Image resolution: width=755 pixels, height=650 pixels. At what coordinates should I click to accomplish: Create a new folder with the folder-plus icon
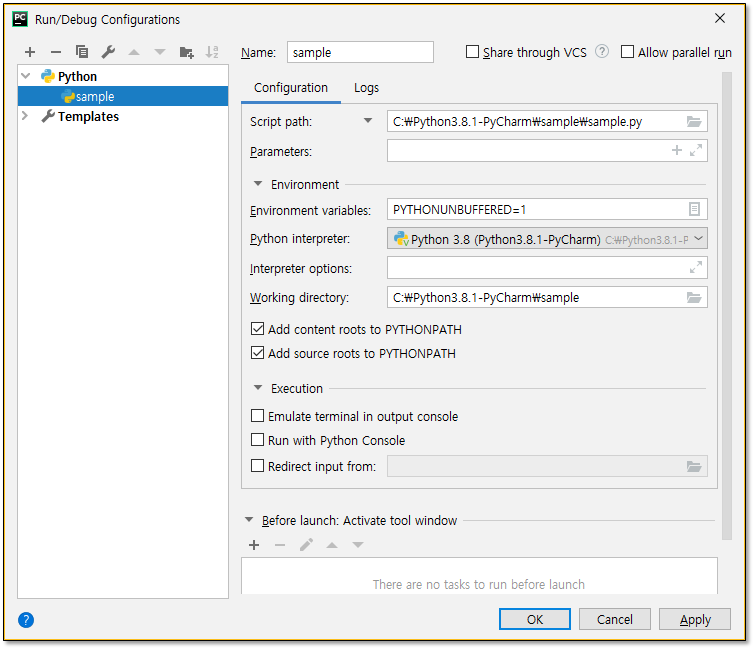(186, 52)
